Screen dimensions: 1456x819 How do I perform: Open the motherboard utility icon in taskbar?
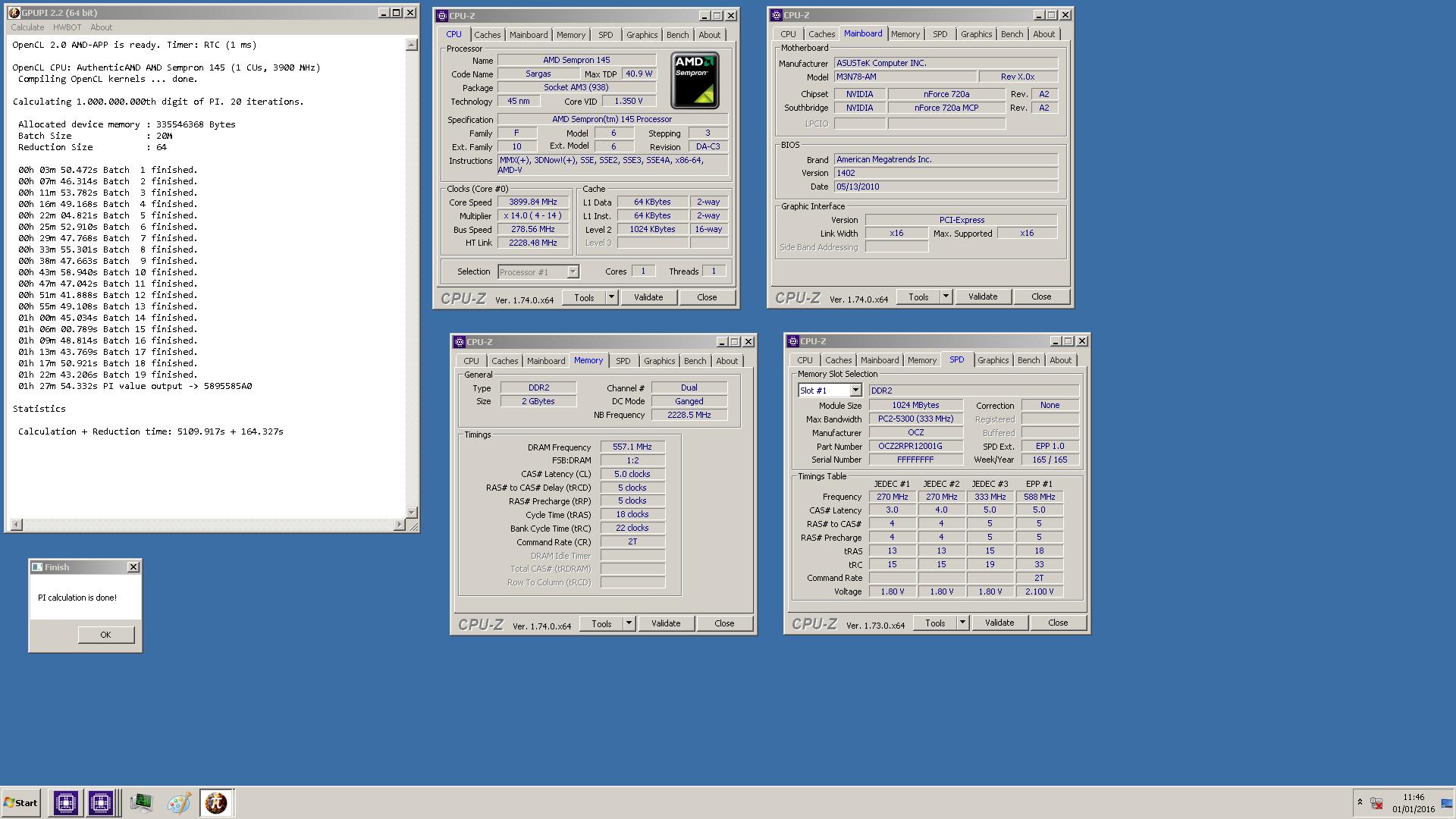pos(141,802)
